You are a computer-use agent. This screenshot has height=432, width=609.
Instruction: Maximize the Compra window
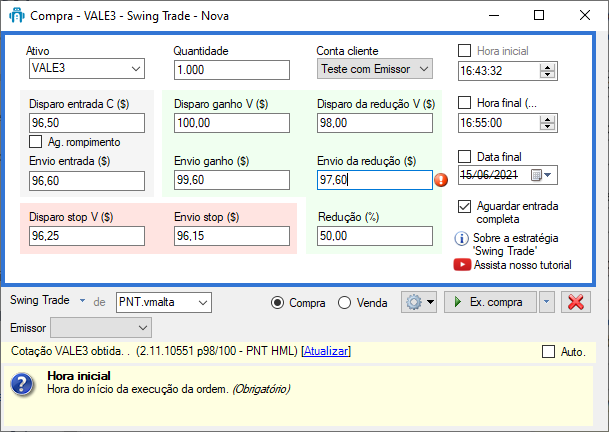pyautogui.click(x=539, y=16)
